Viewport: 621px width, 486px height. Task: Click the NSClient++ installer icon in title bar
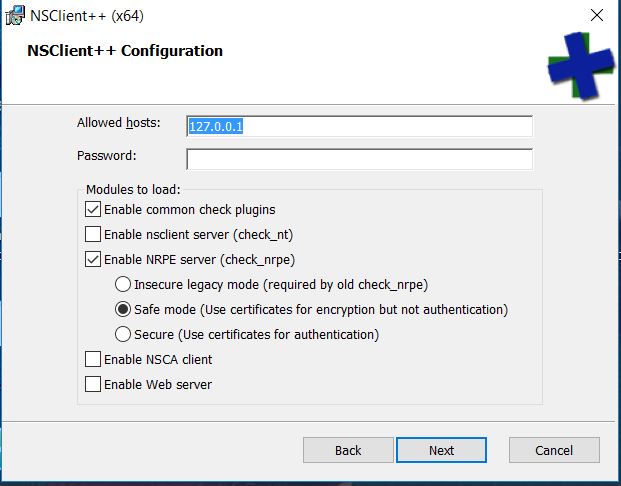coord(16,15)
